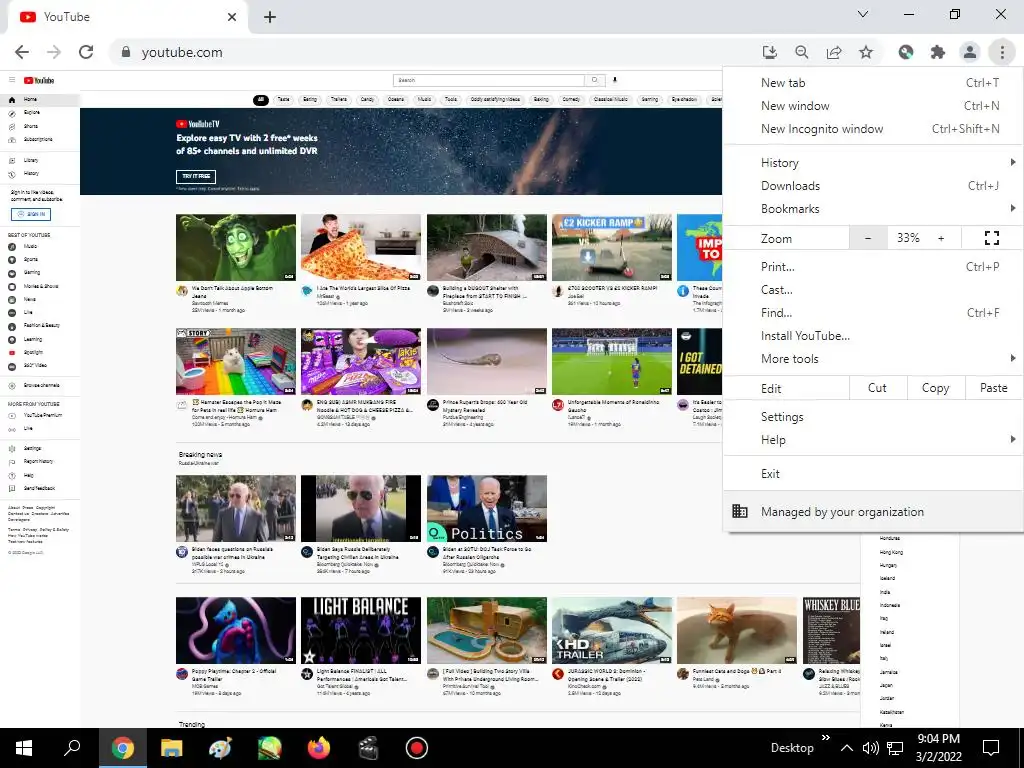This screenshot has height=768, width=1024.
Task: Click the YouTube search magnifier button
Action: tap(594, 80)
